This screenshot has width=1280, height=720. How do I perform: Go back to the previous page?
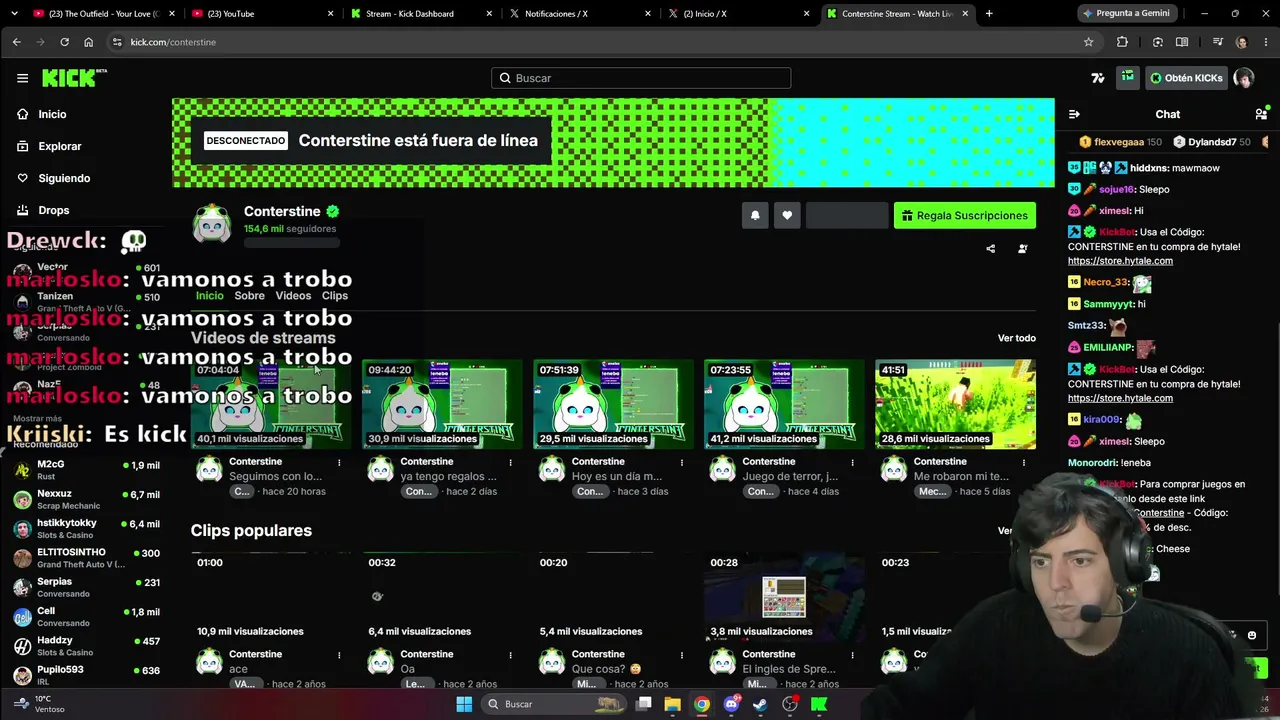(16, 42)
